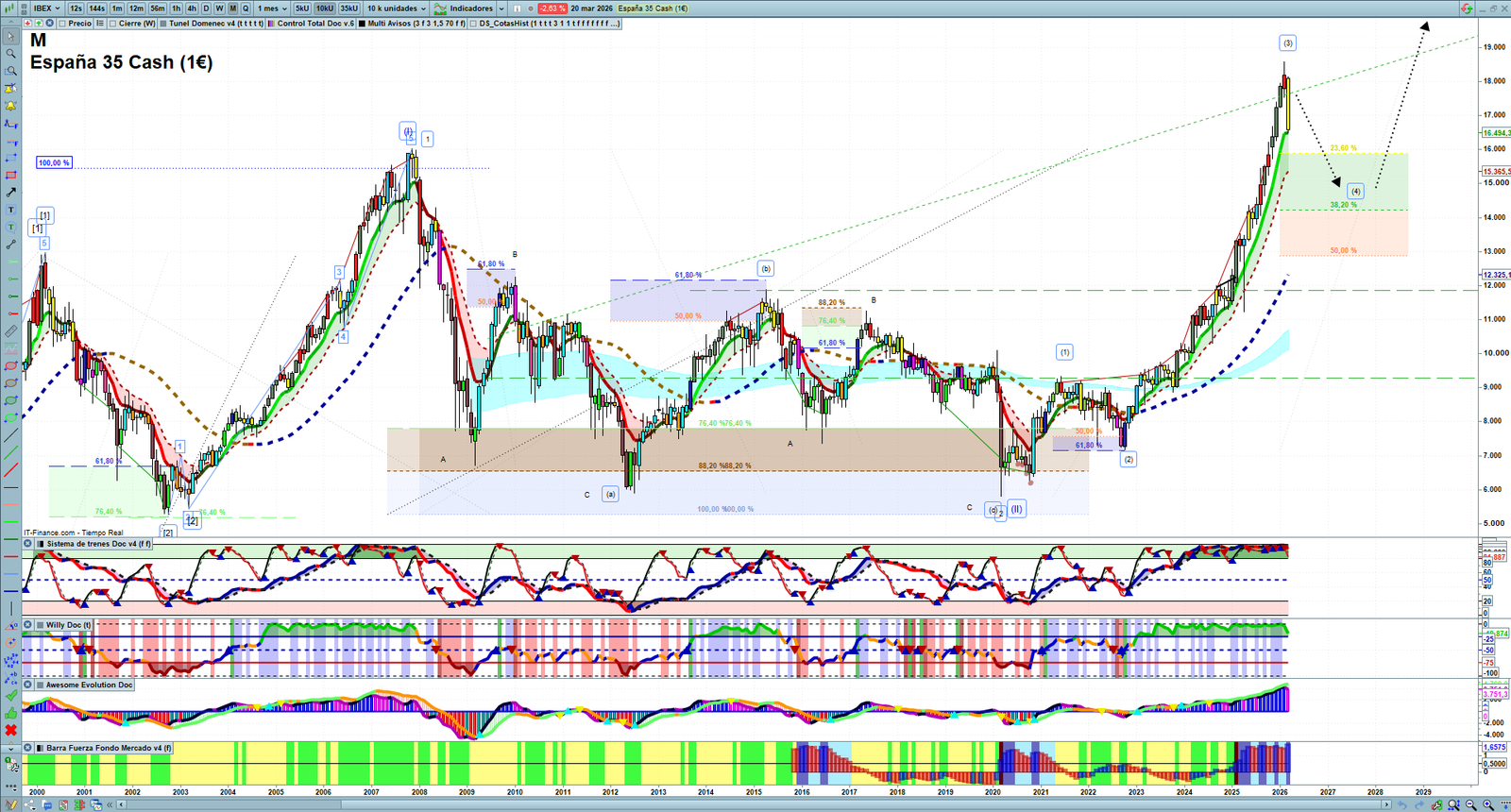Viewport: 1511px width, 812px height.
Task: Click the green checkmark icon in left toolbar
Action: [x=10, y=696]
